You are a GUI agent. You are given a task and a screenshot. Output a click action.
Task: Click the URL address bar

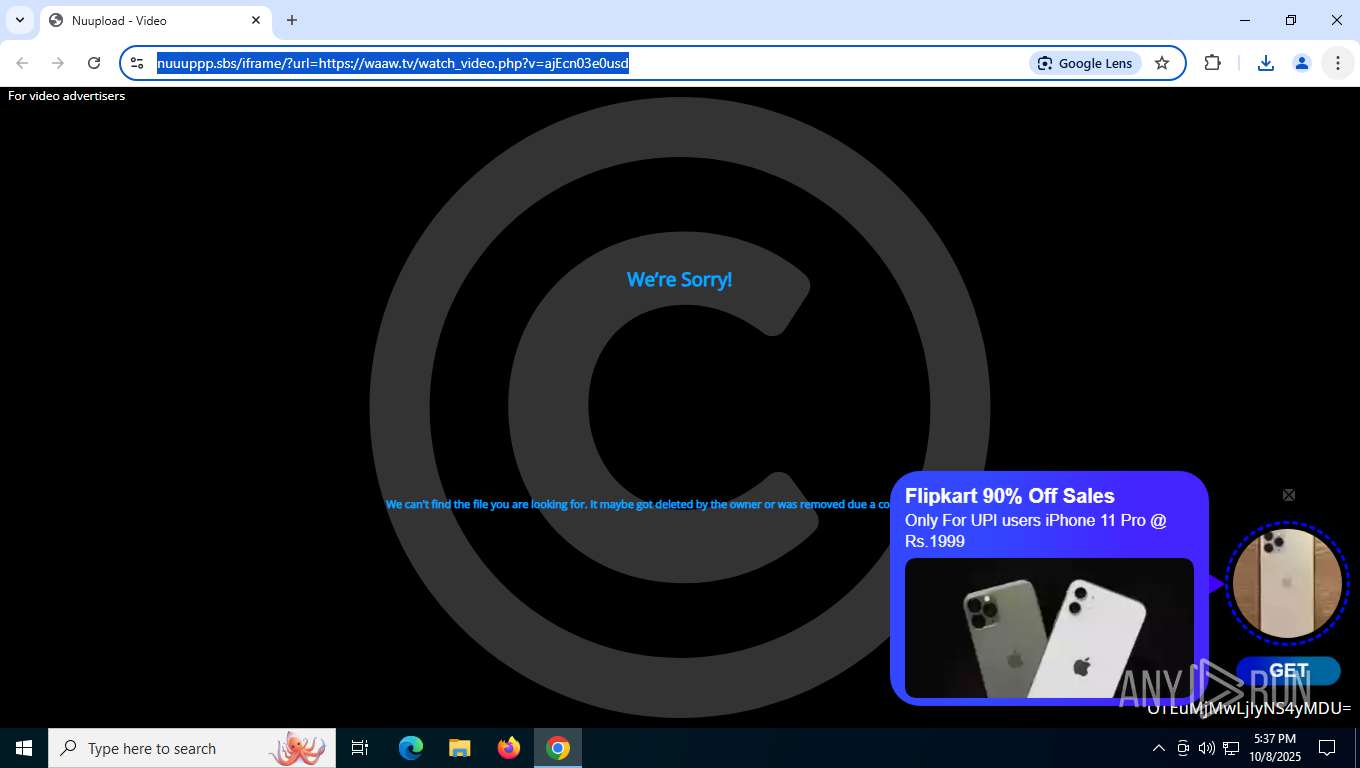coord(590,63)
